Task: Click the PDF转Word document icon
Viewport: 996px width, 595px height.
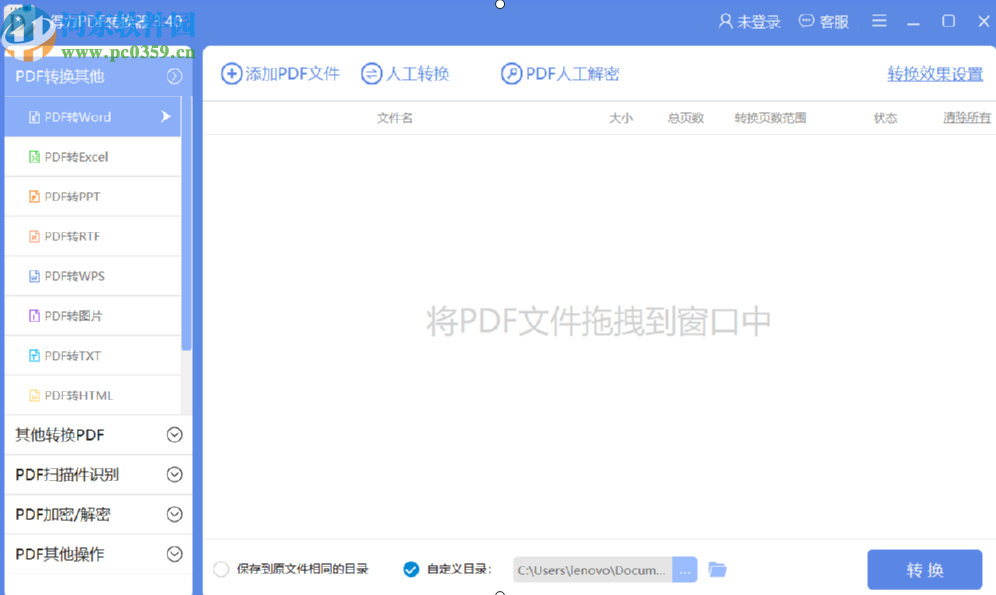Action: pos(34,117)
